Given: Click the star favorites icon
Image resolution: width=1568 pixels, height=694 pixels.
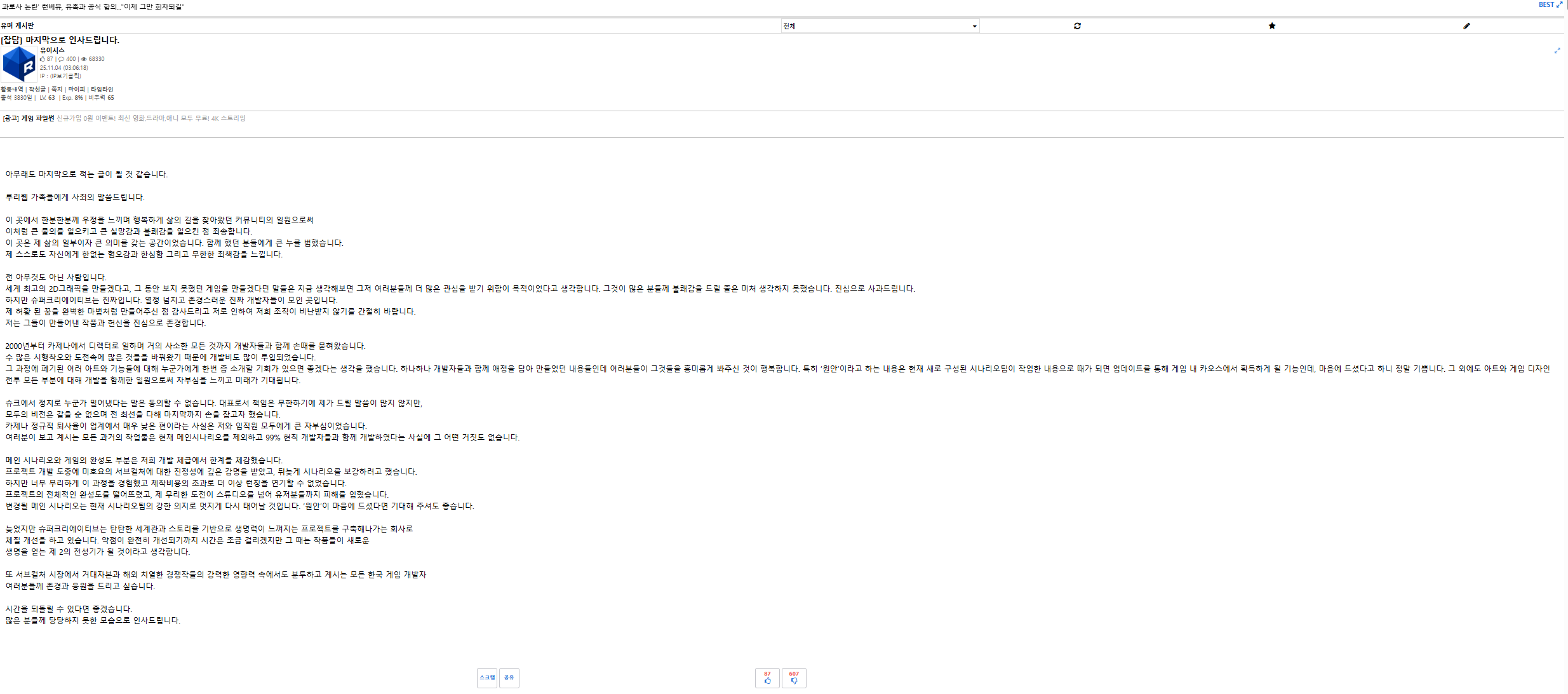Looking at the screenshot, I should pyautogui.click(x=1272, y=26).
